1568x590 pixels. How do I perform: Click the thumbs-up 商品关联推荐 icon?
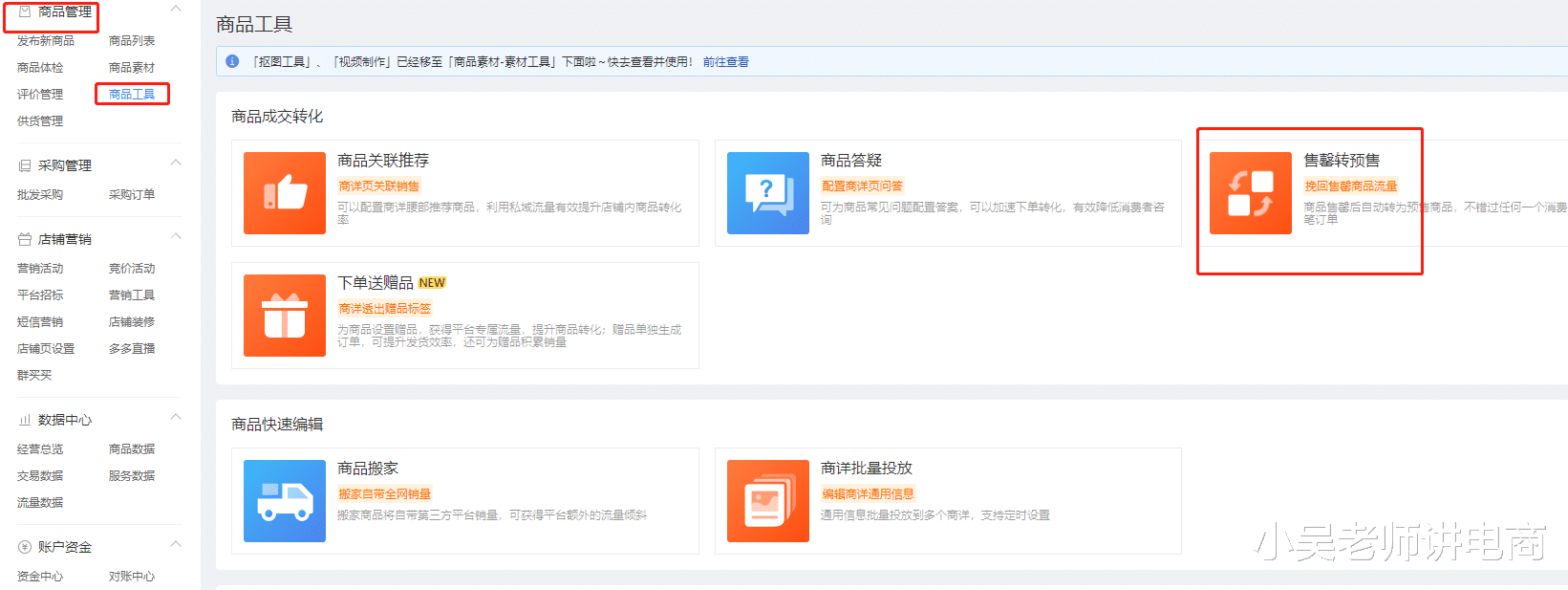(284, 193)
